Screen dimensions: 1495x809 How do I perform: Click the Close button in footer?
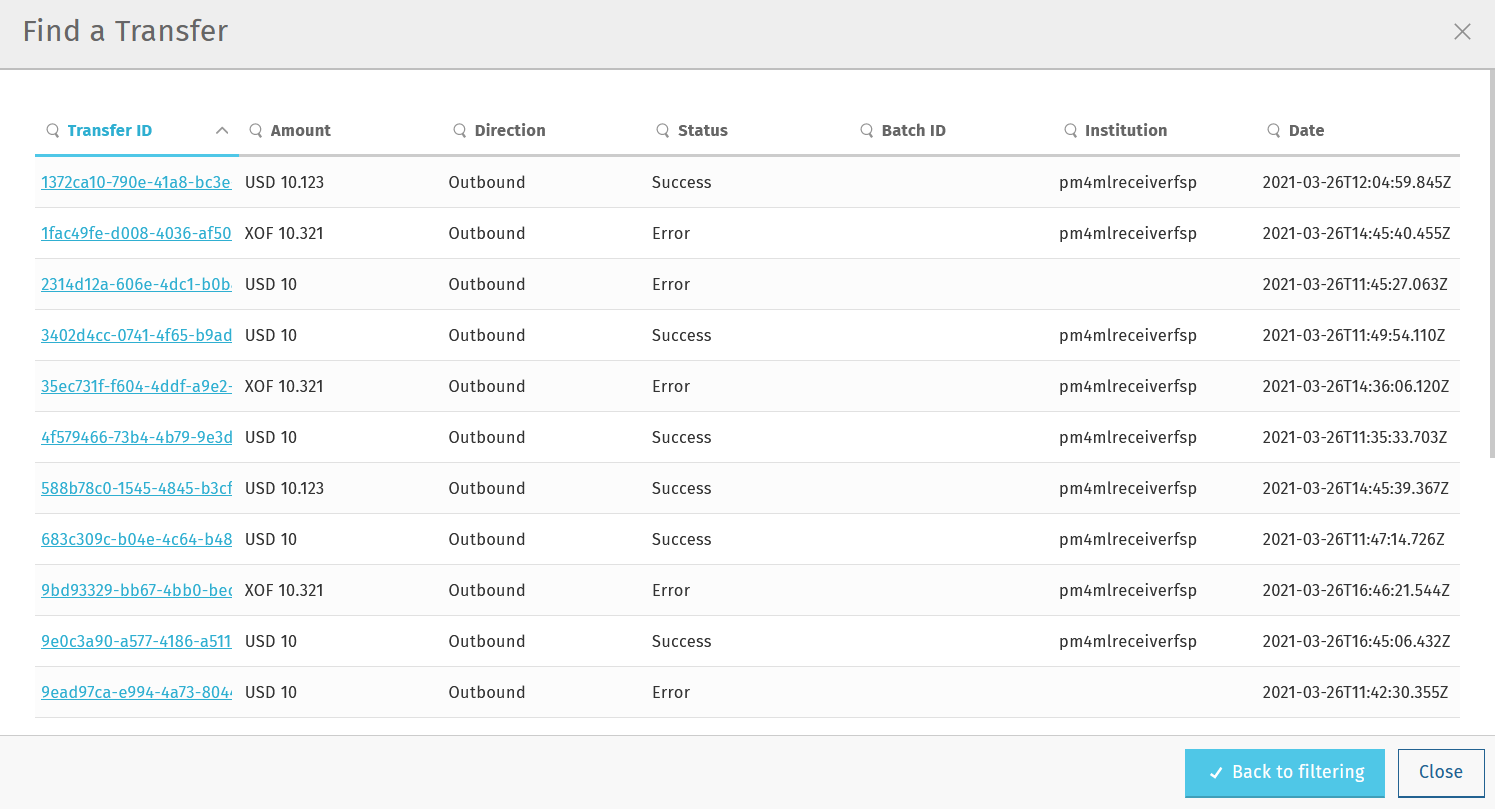[x=1440, y=772]
